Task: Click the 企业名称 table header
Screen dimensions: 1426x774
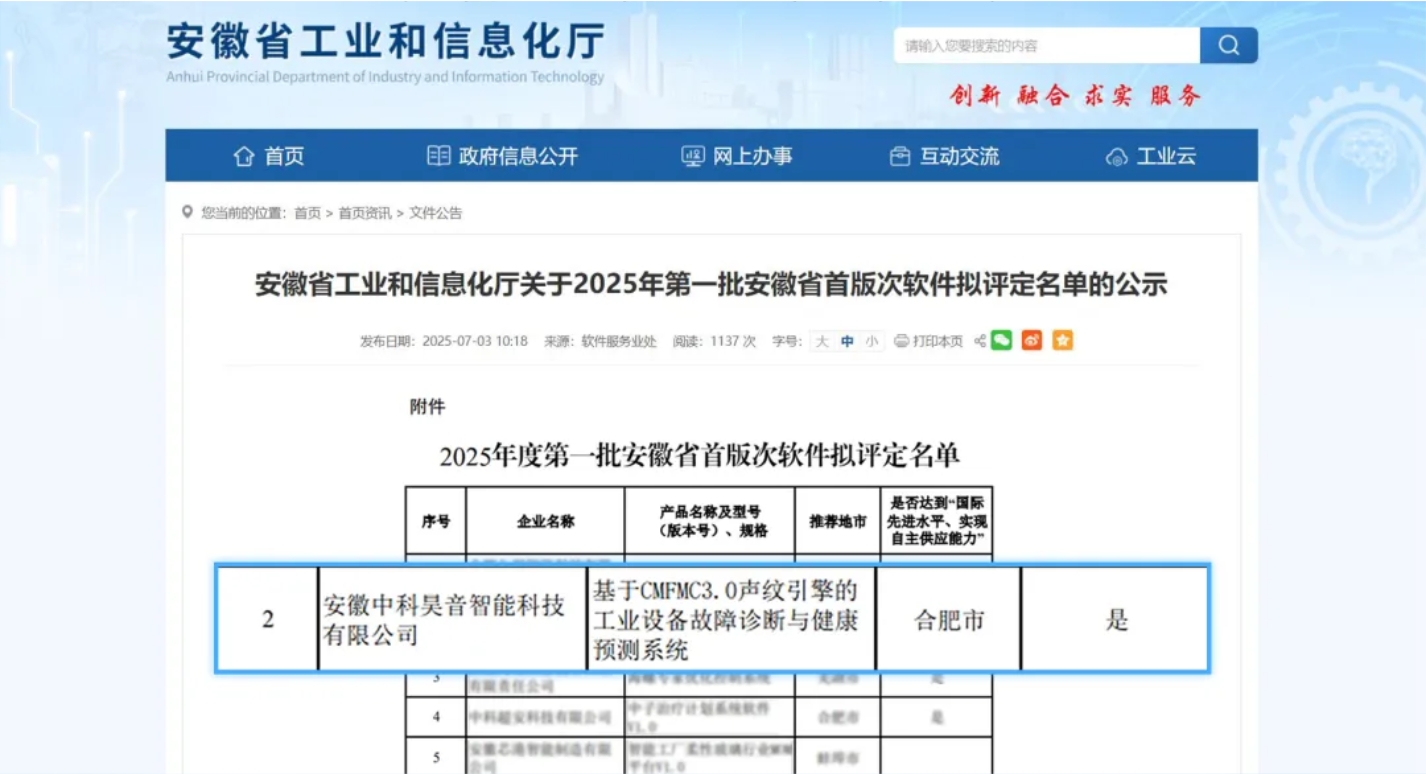Action: 545,521
